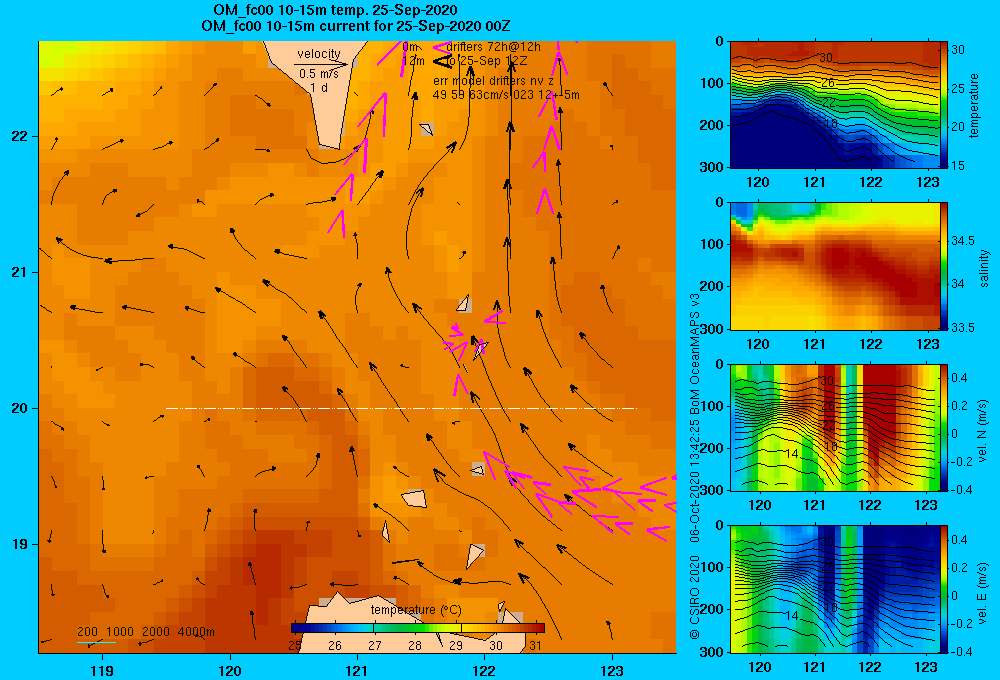
Task: Open the vel. N depth-section panel
Action: tap(834, 427)
